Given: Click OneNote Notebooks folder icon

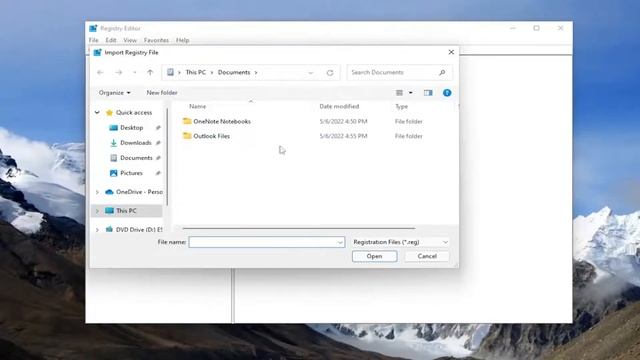Looking at the screenshot, I should [x=187, y=121].
